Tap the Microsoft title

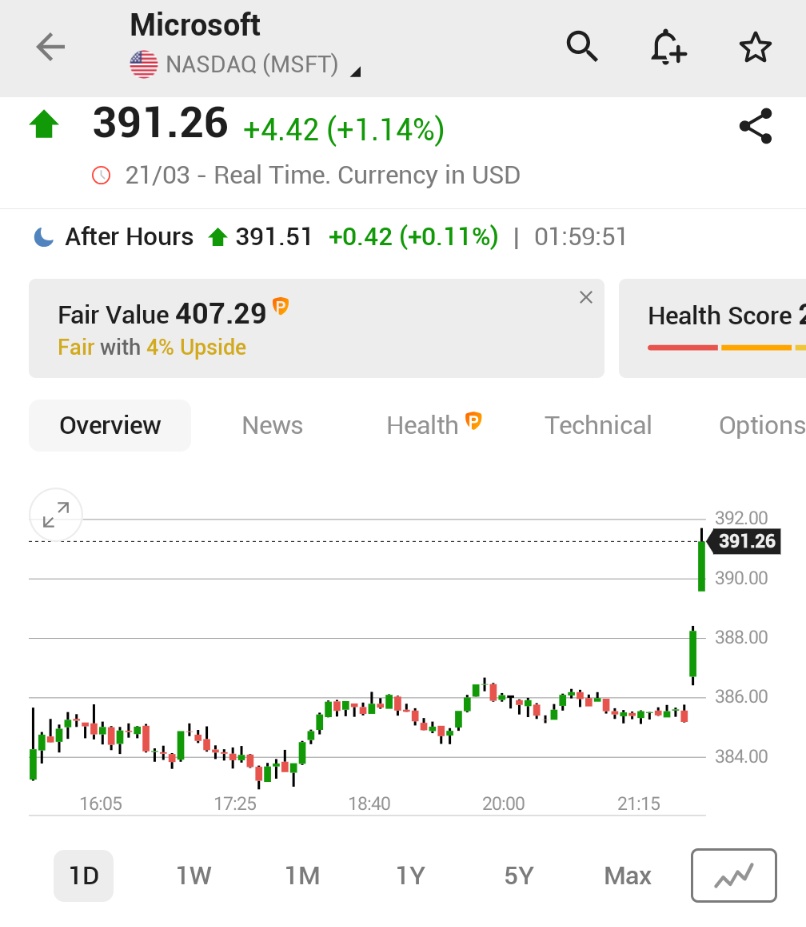195,25
